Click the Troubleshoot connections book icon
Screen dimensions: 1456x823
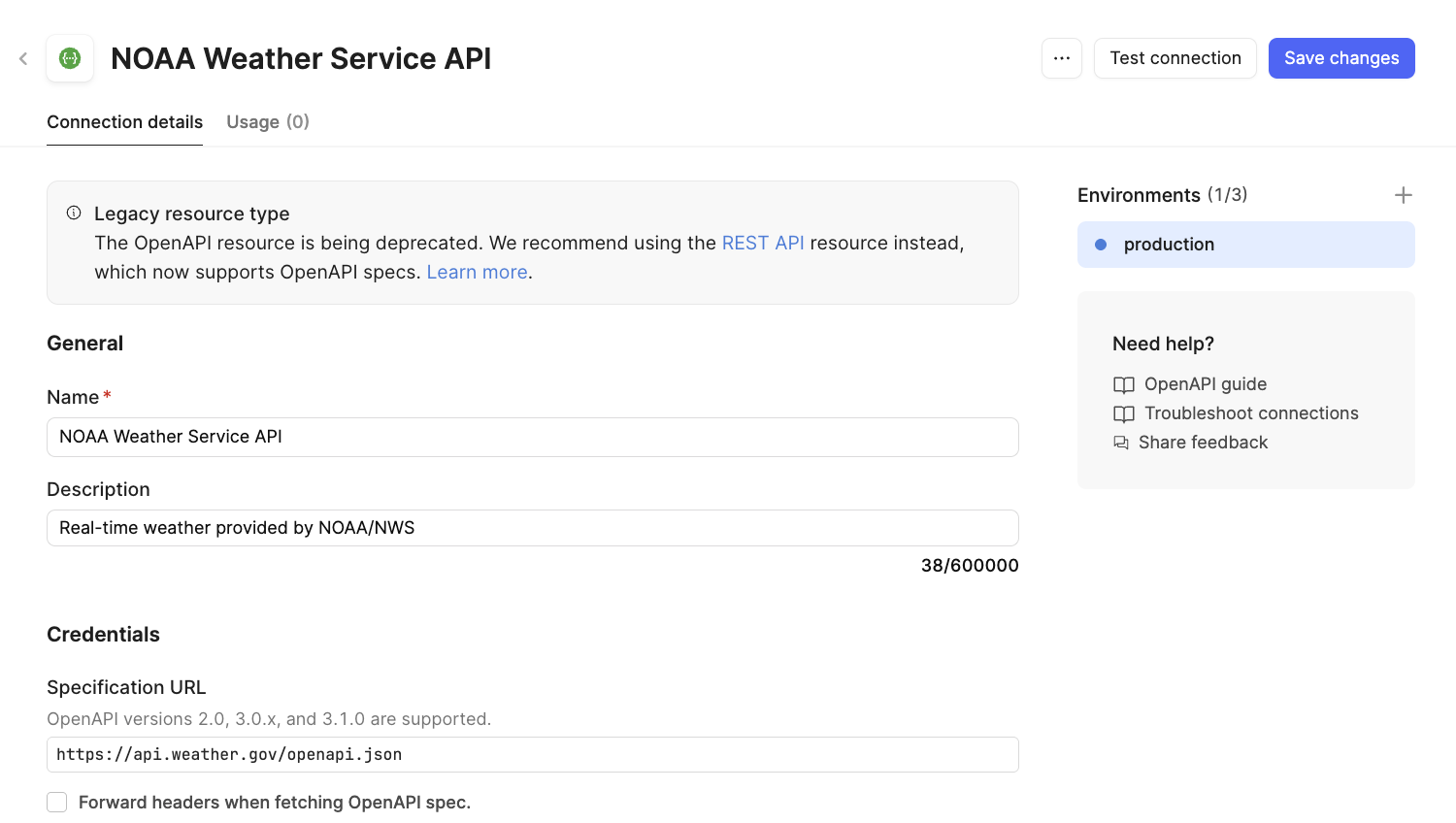(x=1123, y=413)
